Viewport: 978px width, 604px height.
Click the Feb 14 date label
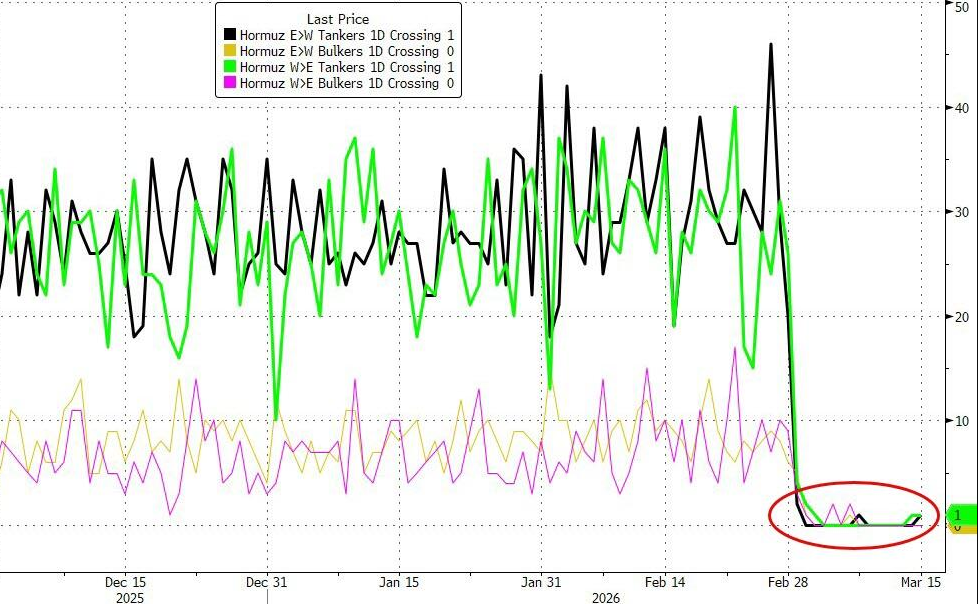665,582
